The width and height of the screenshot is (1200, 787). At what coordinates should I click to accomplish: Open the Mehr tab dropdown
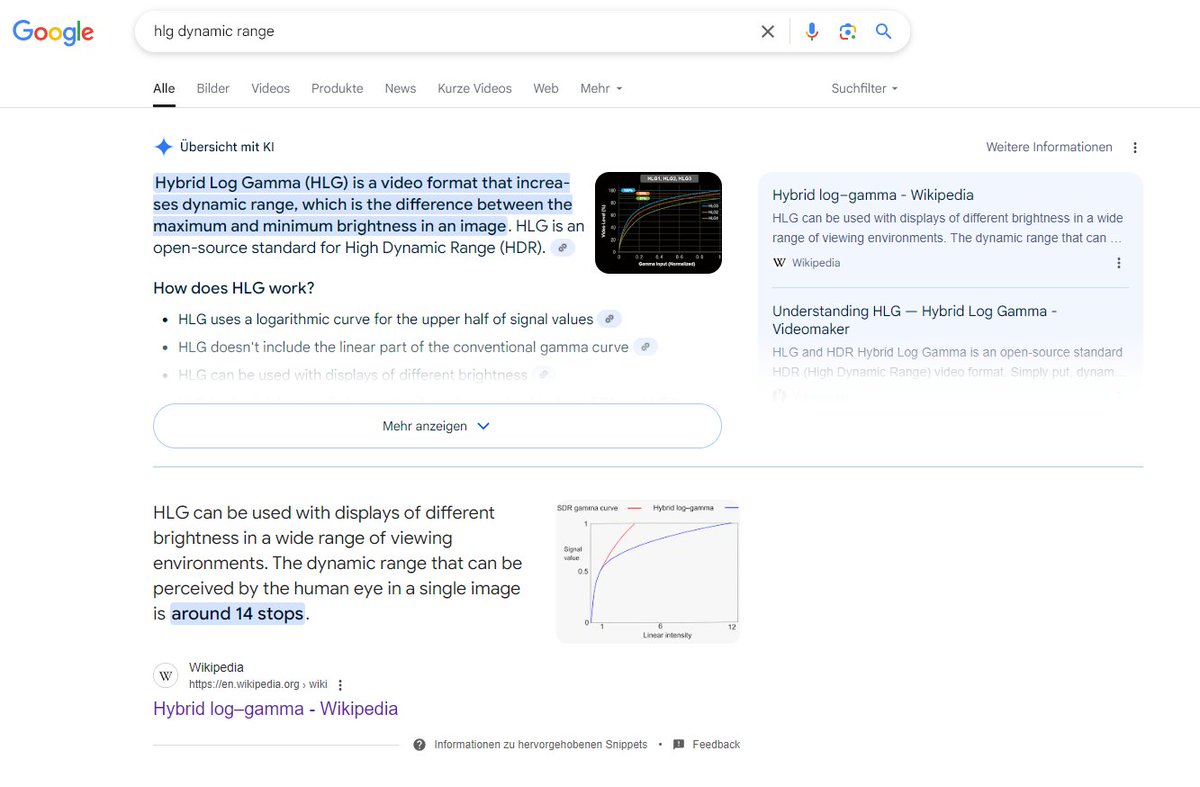pyautogui.click(x=600, y=88)
